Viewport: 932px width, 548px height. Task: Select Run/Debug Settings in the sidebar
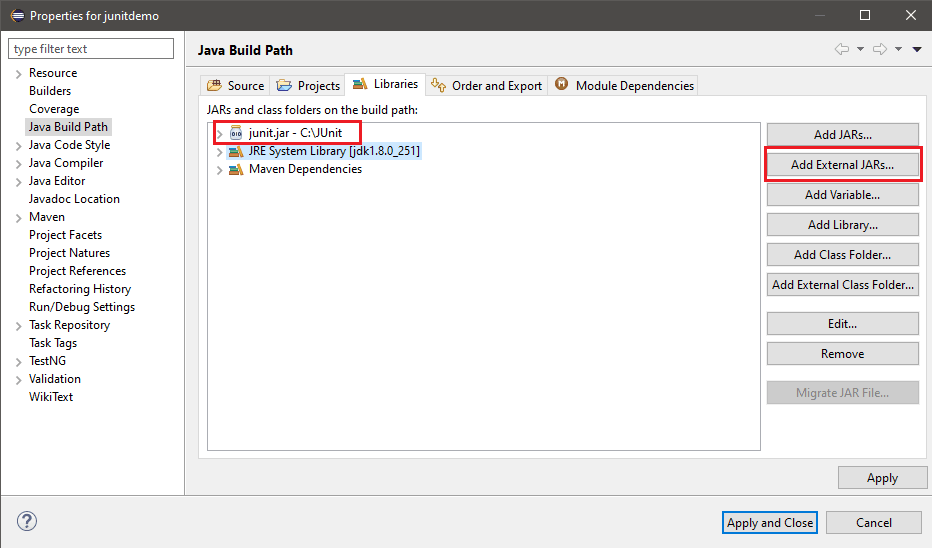point(82,307)
